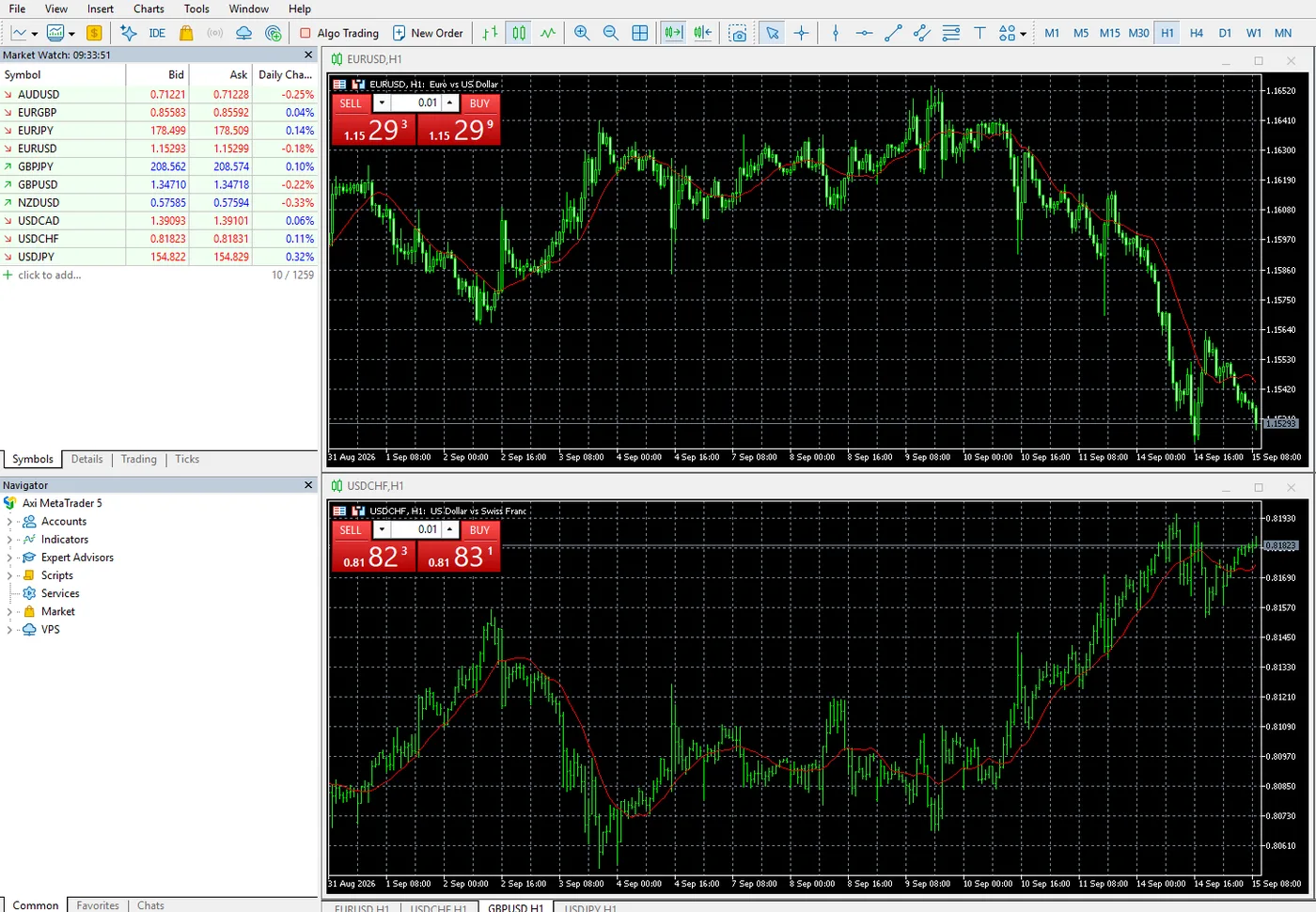Screen dimensions: 1316x912
Task: Toggle chart shift from right edge
Action: click(x=703, y=33)
